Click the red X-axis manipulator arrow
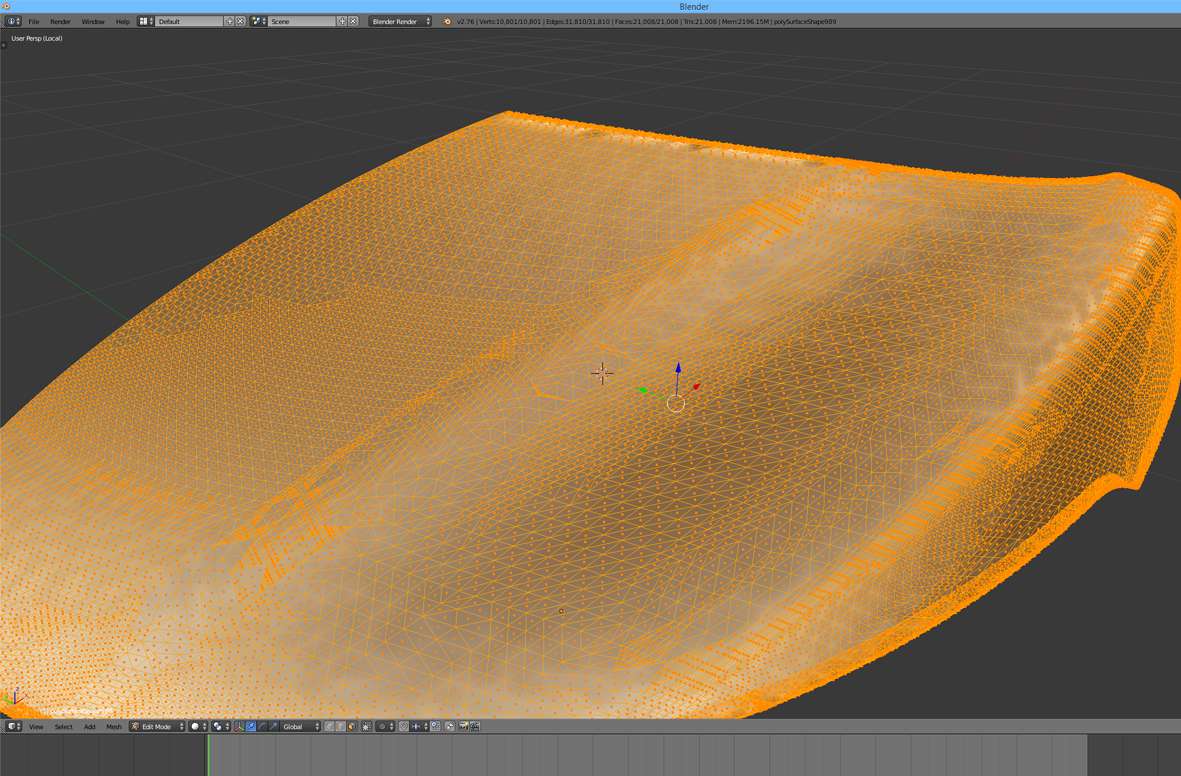Image resolution: width=1181 pixels, height=776 pixels. tap(697, 386)
